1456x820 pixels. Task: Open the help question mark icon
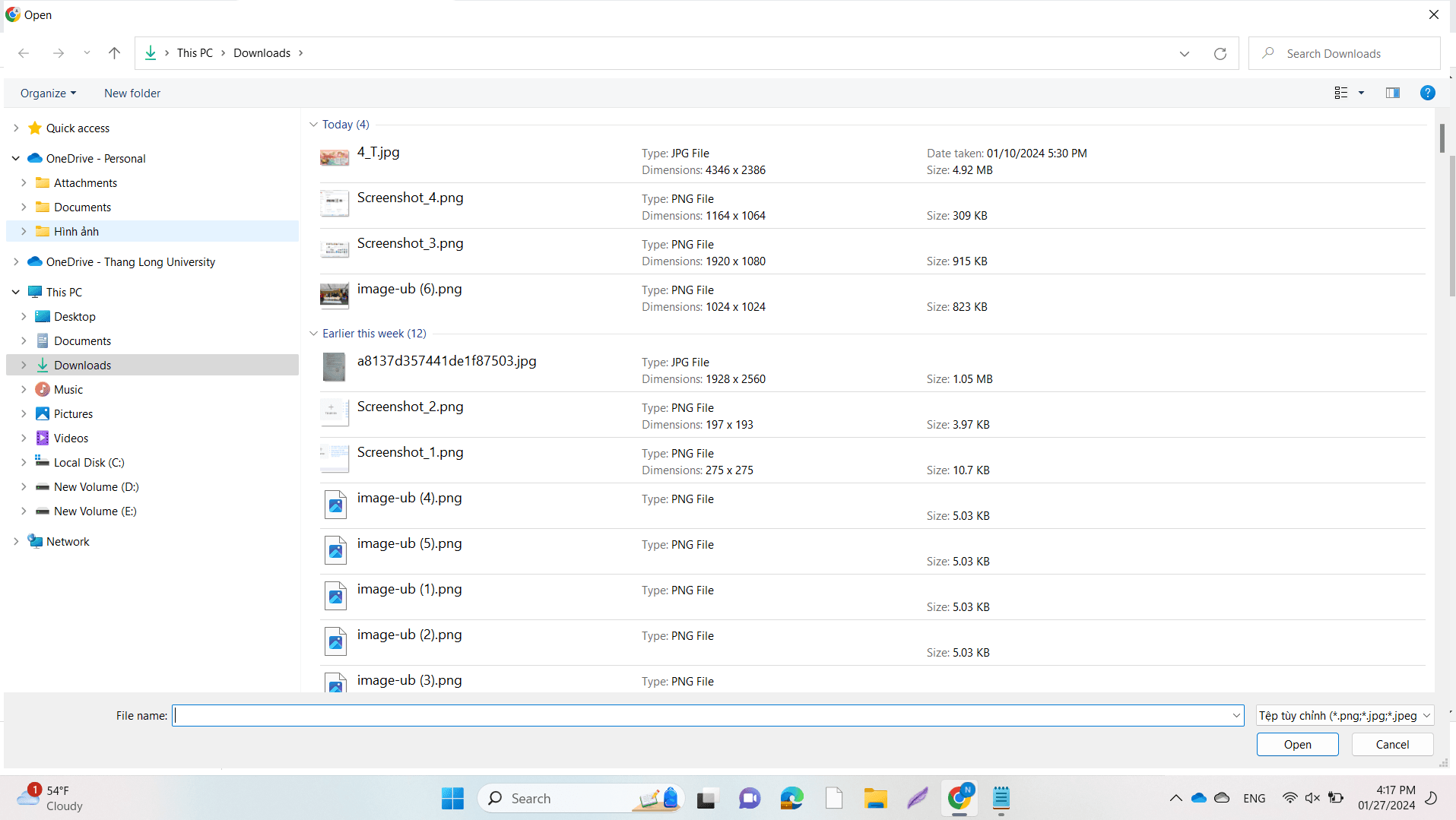click(x=1427, y=93)
